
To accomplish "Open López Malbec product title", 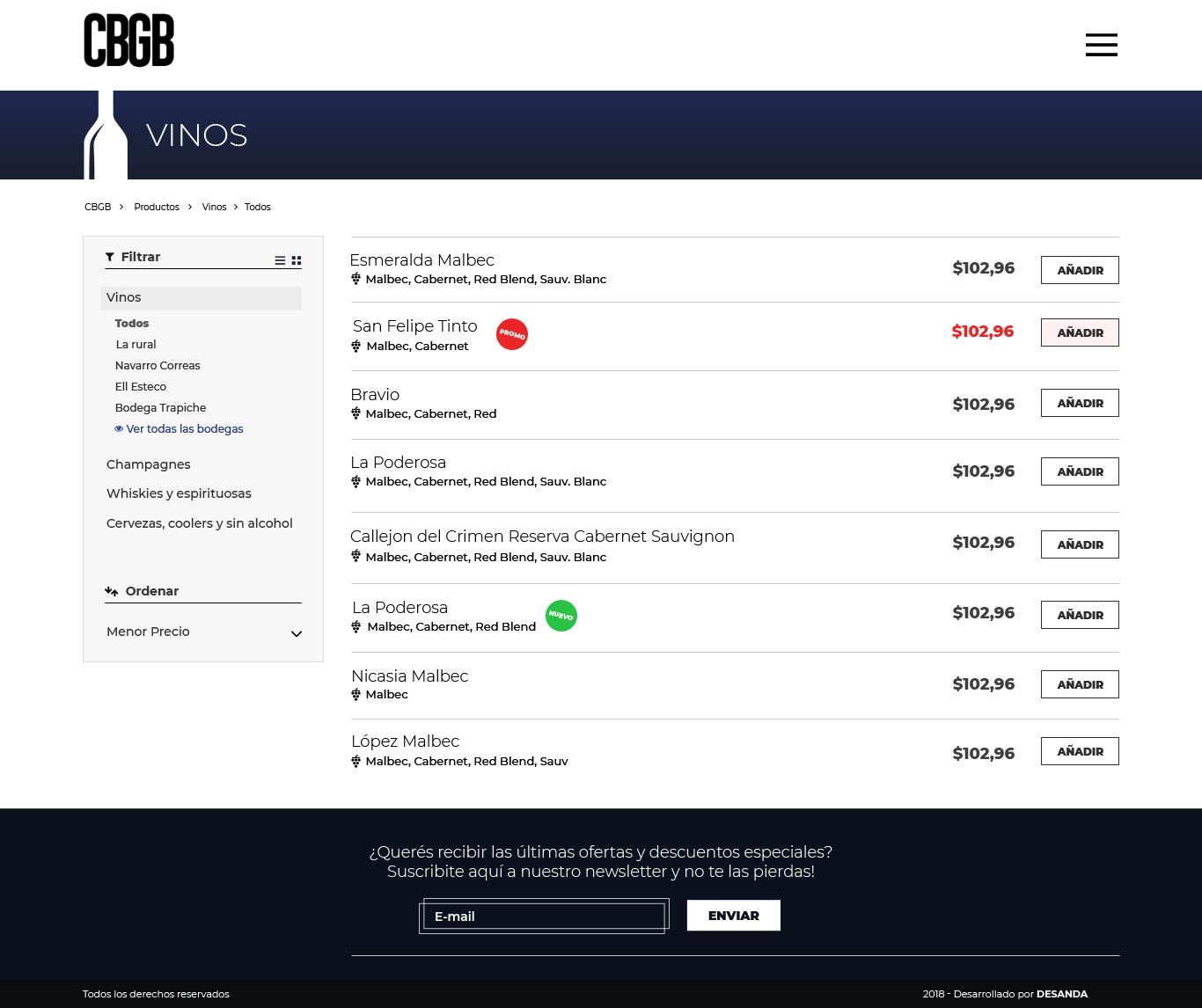I will [406, 741].
